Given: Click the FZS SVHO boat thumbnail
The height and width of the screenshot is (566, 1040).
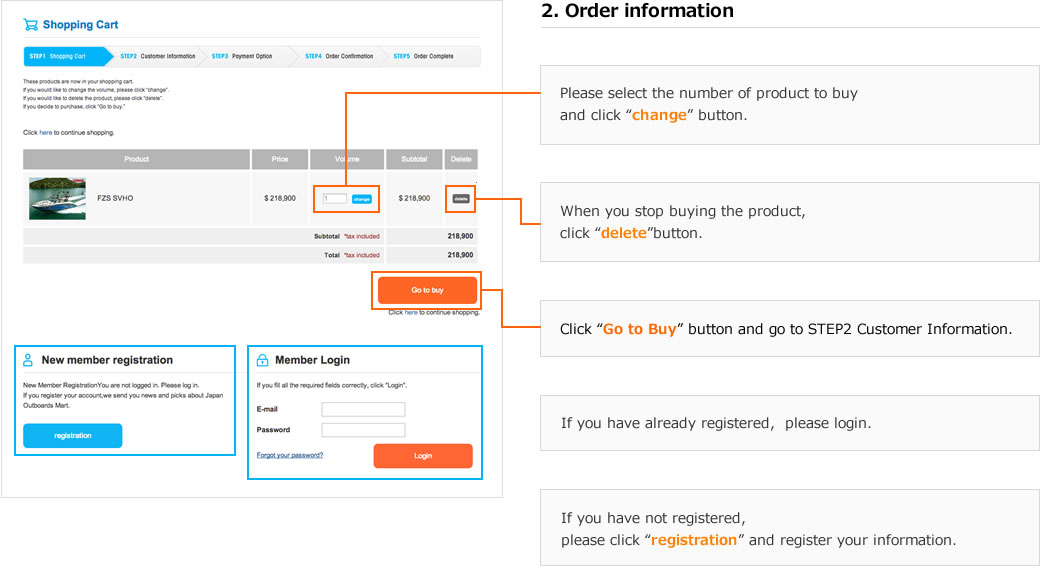Looking at the screenshot, I should [57, 198].
